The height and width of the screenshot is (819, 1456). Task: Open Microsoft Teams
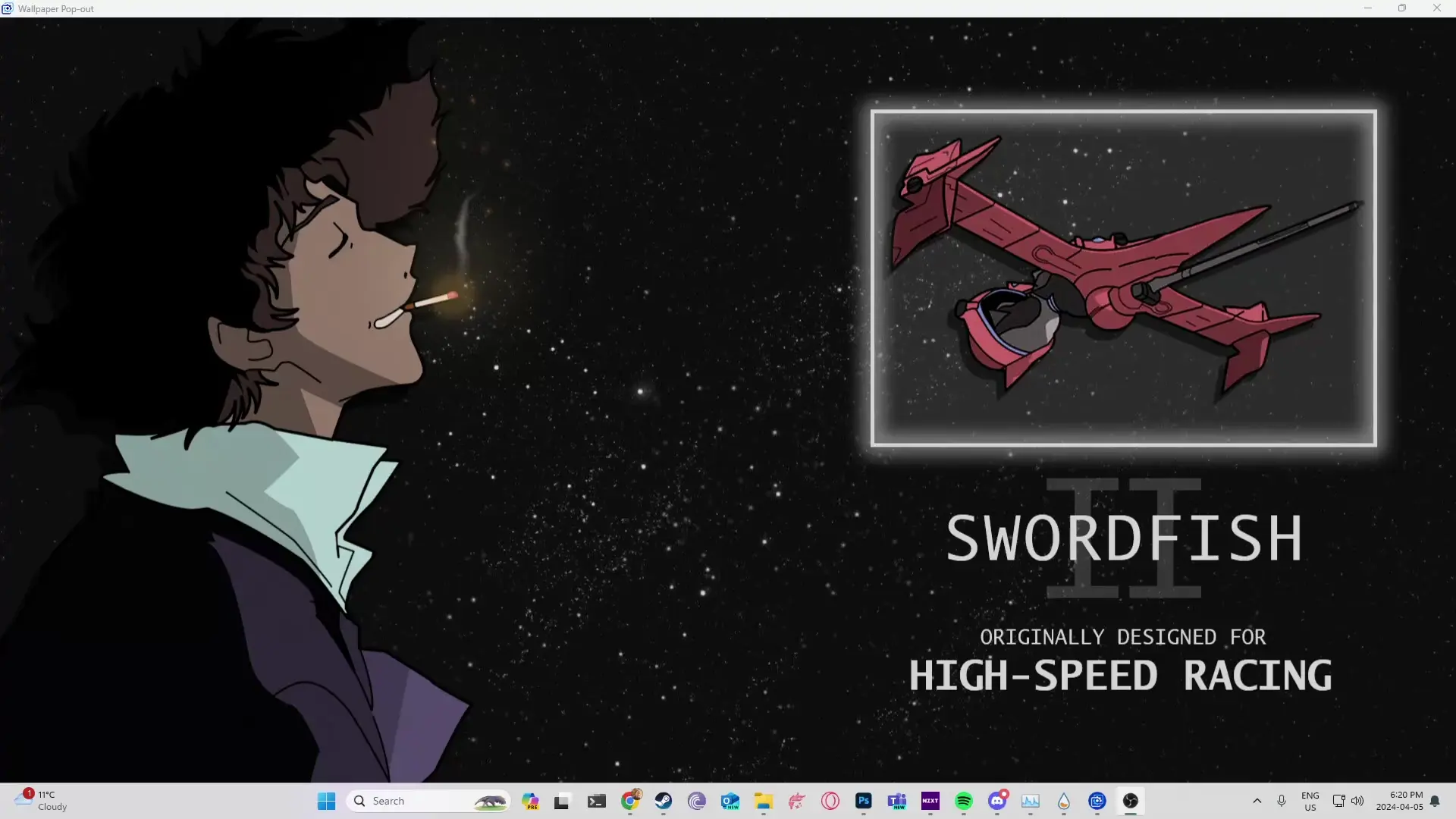[x=897, y=802]
